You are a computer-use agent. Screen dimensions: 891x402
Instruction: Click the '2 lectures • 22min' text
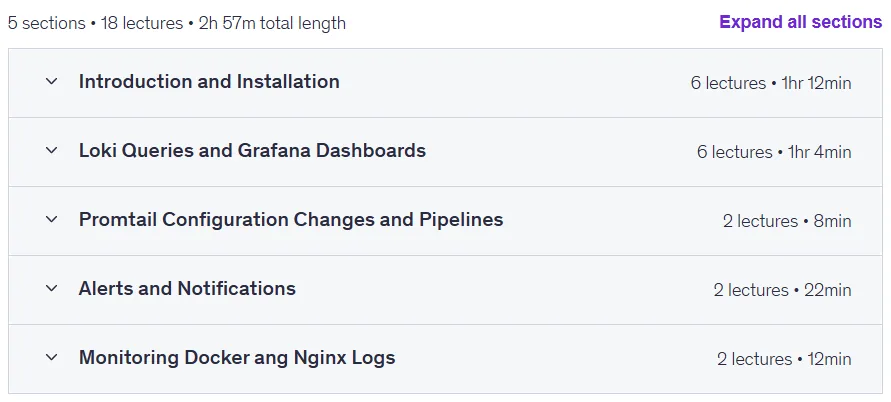tap(782, 290)
